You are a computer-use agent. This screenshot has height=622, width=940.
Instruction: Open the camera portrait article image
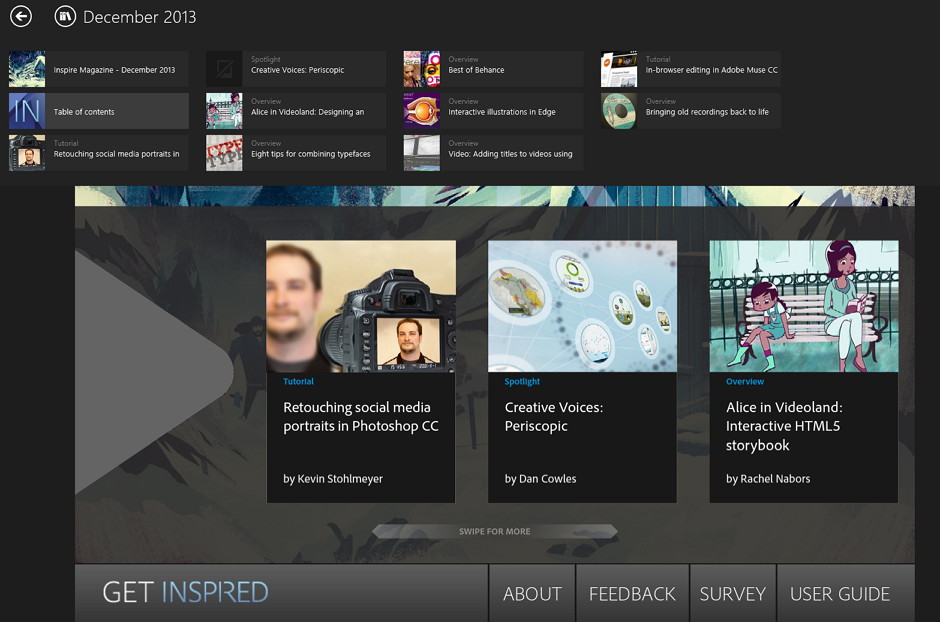[361, 306]
